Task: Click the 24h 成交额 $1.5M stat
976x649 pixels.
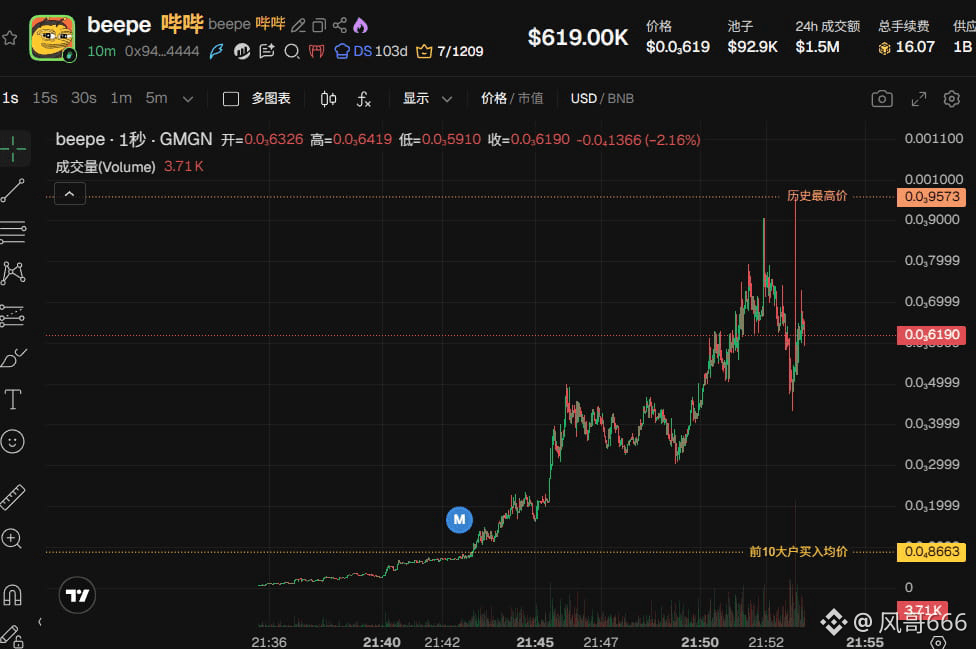Action: (x=827, y=37)
